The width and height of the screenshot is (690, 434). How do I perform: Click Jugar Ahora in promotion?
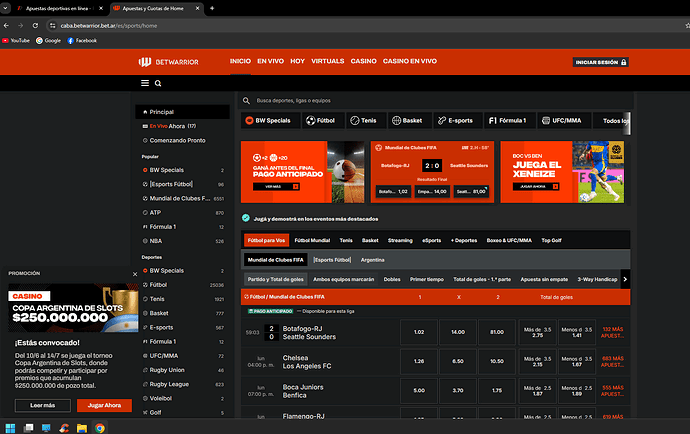[x=104, y=405]
